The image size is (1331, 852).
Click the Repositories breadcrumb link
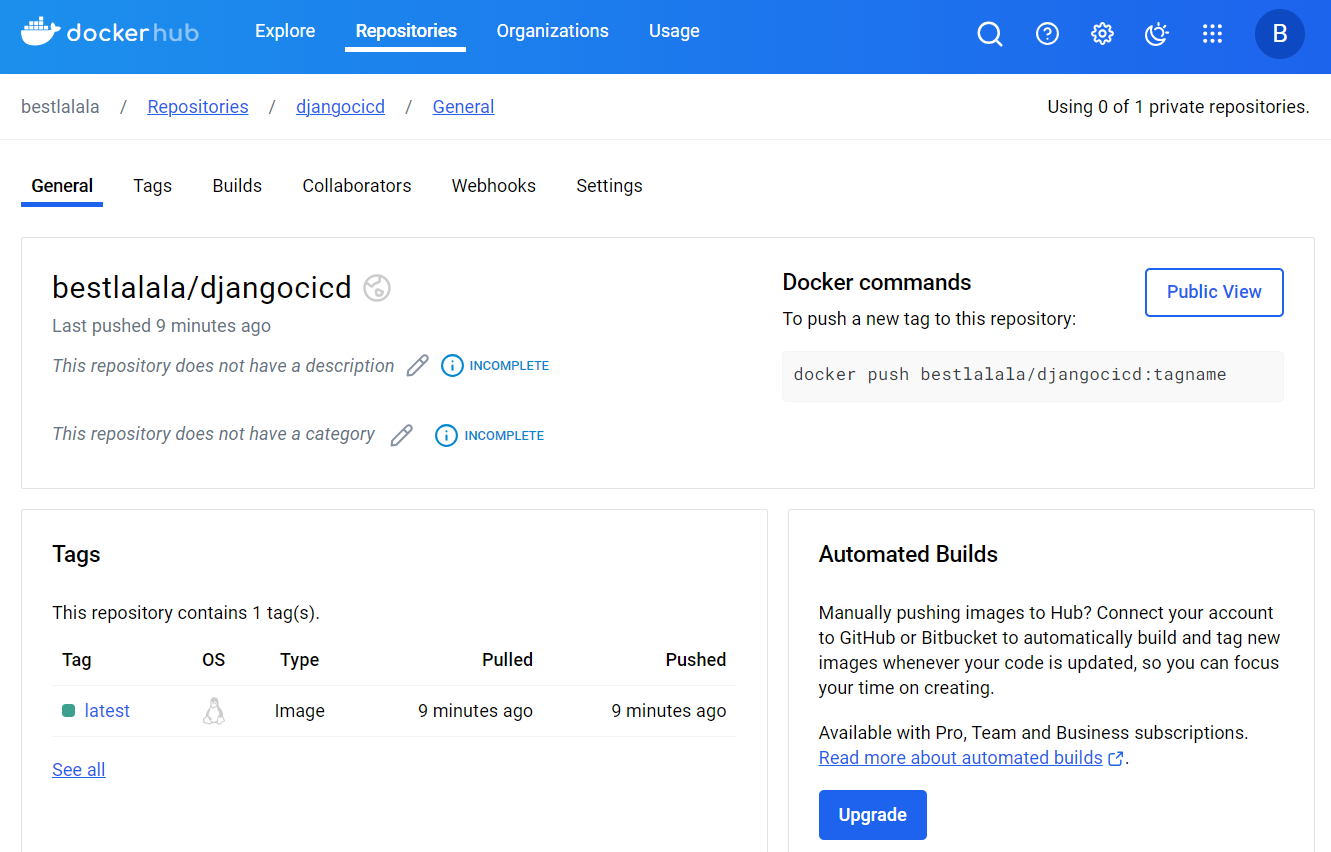coord(198,107)
